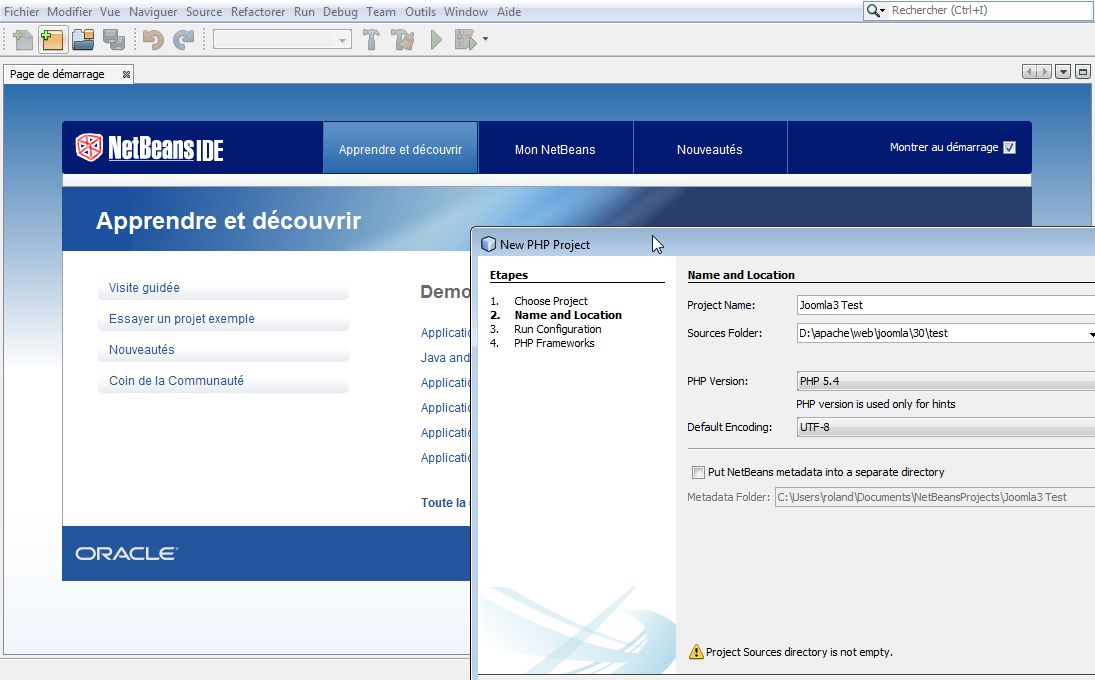Click 'Project Sources directory is not empty' message
The height and width of the screenshot is (680, 1095).
tap(799, 652)
